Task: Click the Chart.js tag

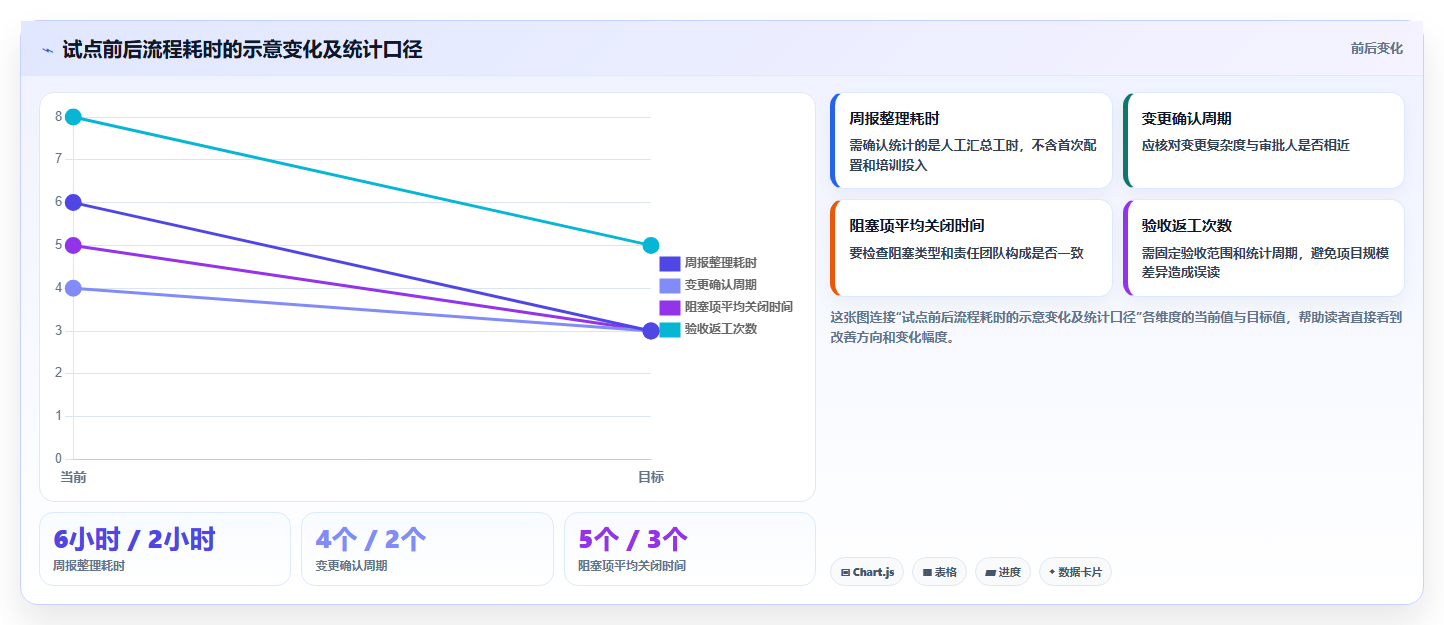Action: [x=867, y=572]
